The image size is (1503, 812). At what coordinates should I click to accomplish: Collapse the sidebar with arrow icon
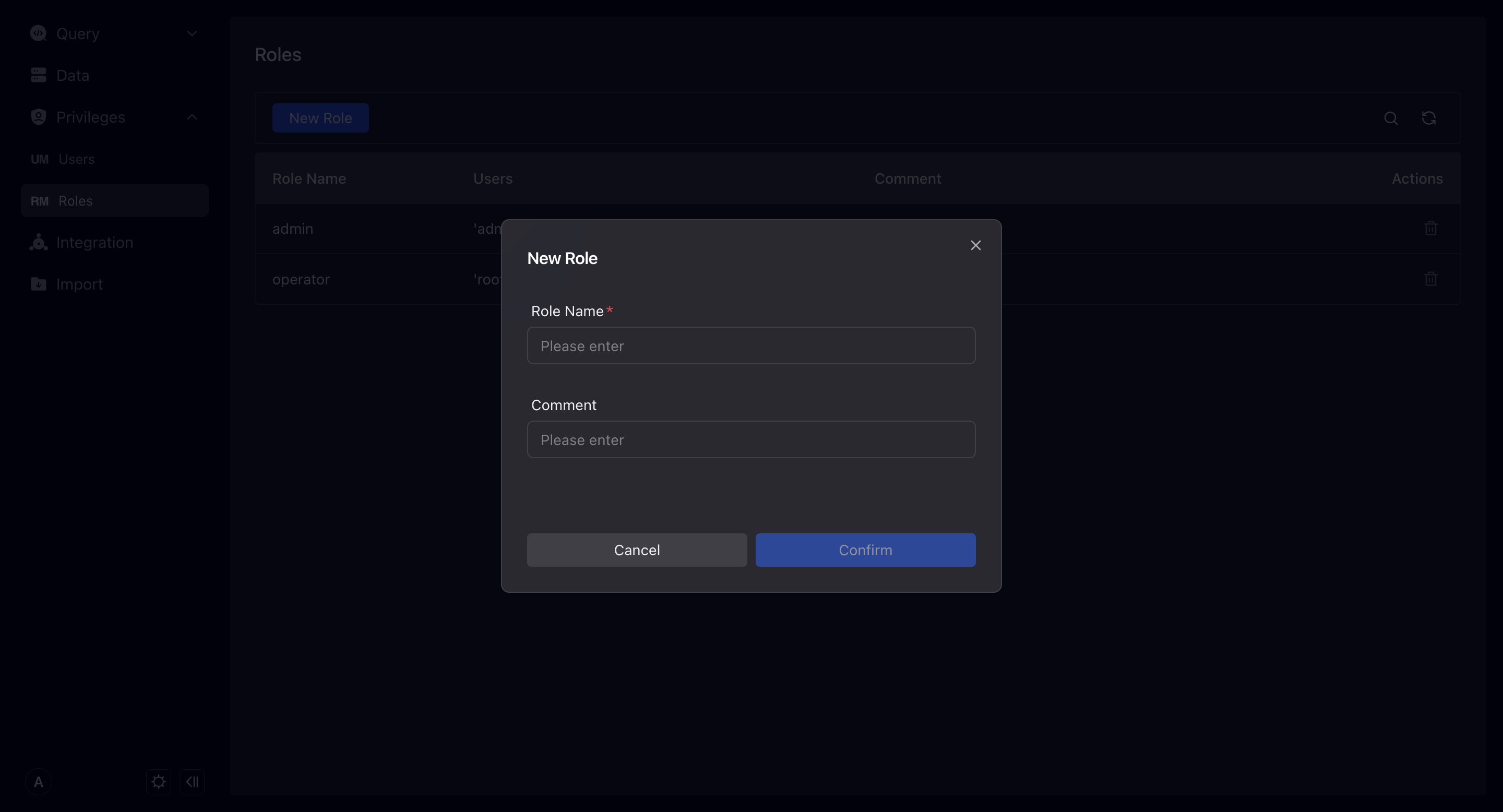tap(192, 782)
